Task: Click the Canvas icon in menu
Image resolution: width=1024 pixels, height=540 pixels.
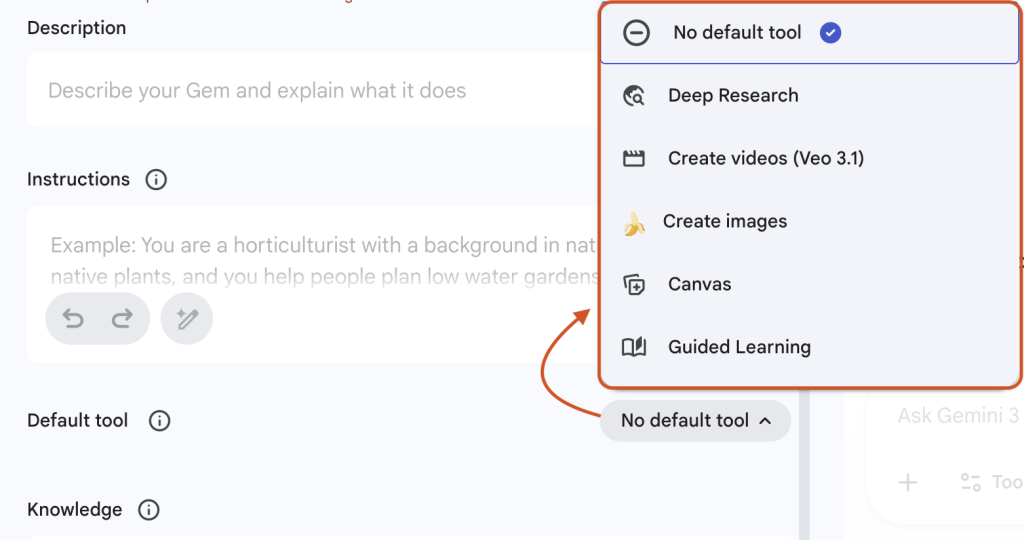Action: coord(634,285)
